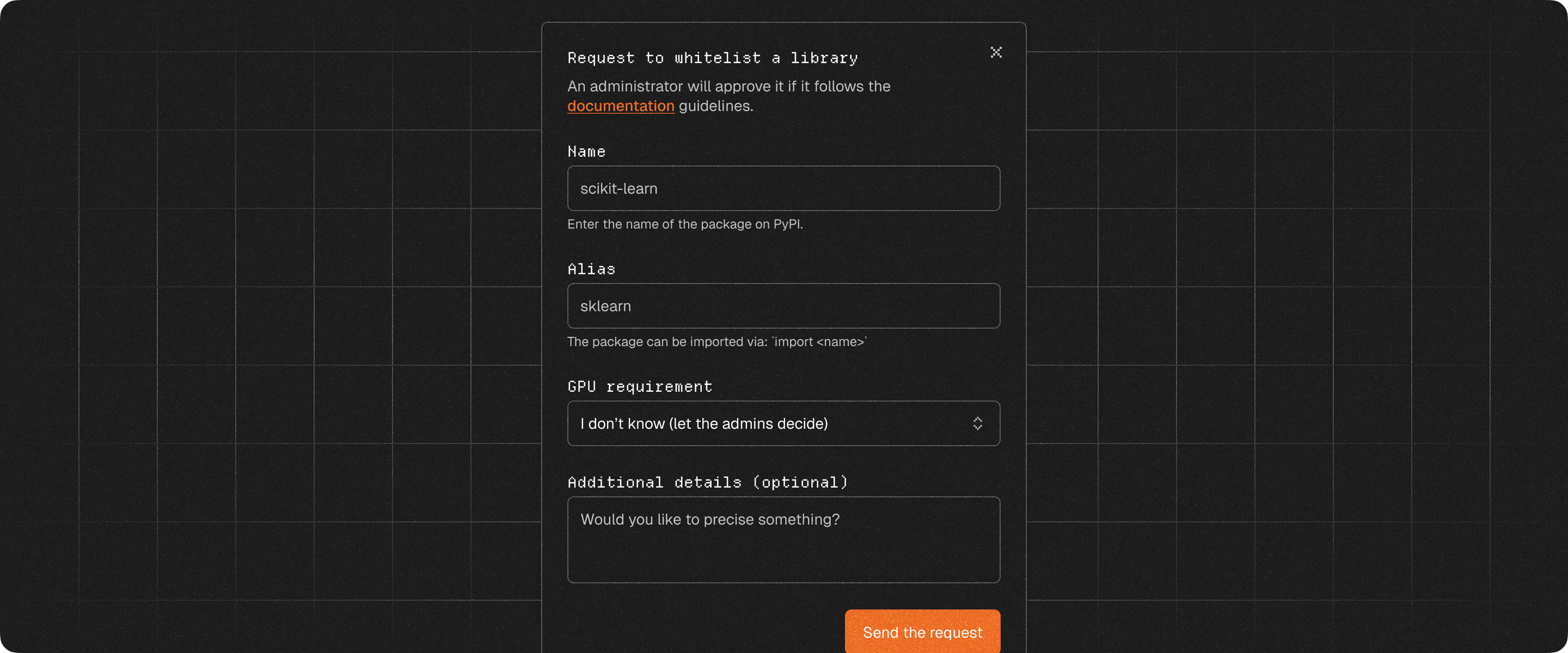Click the dialog title Request to whitelist a library
The image size is (1568, 653).
712,58
